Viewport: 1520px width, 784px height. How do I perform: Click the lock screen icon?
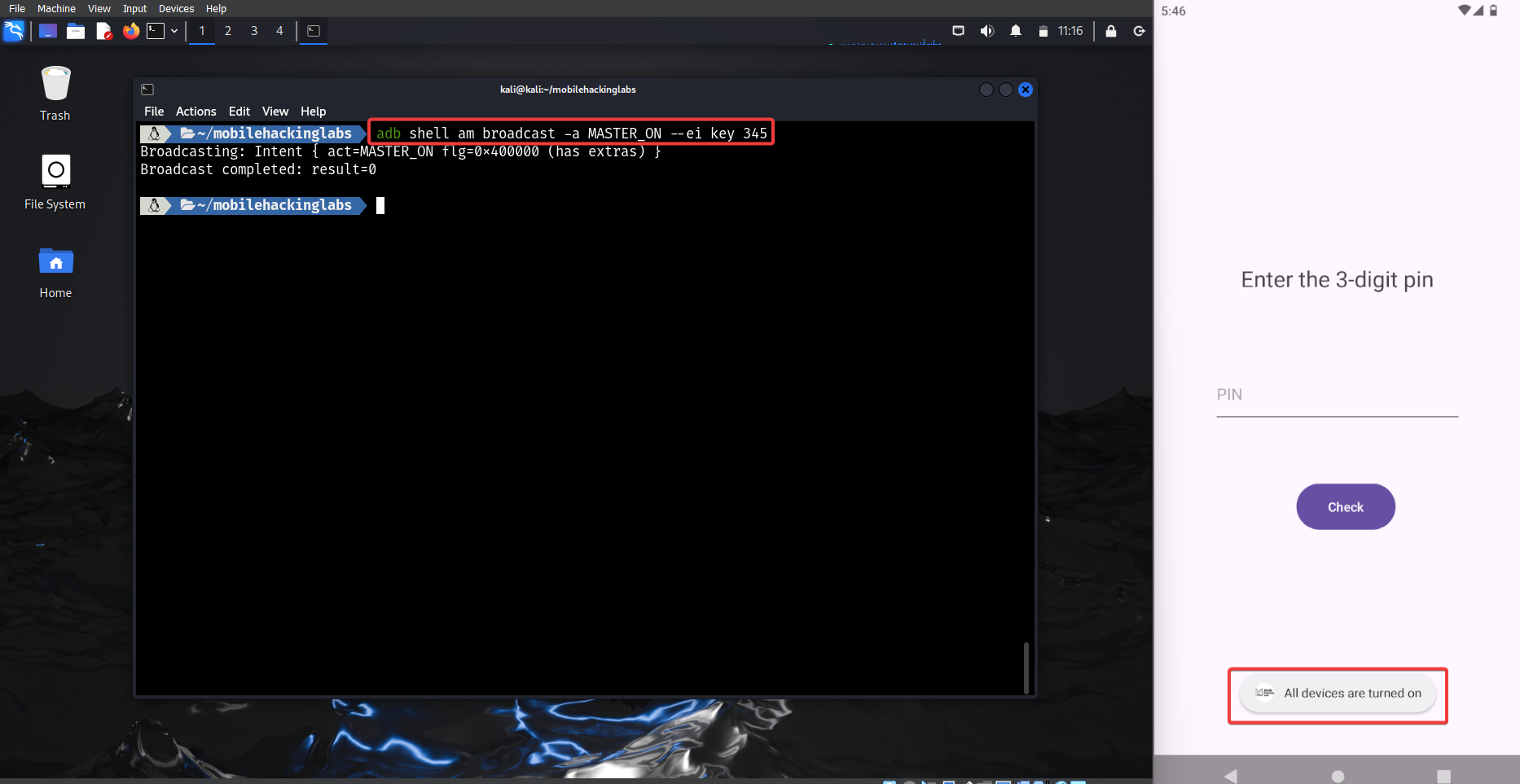pyautogui.click(x=1110, y=31)
